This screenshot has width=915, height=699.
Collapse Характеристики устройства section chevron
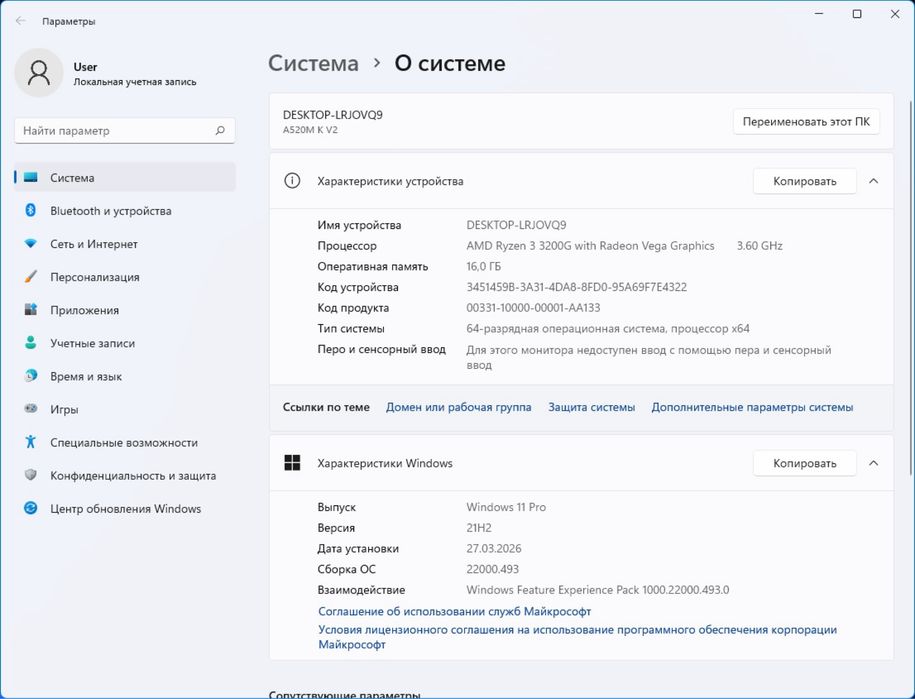(x=874, y=181)
